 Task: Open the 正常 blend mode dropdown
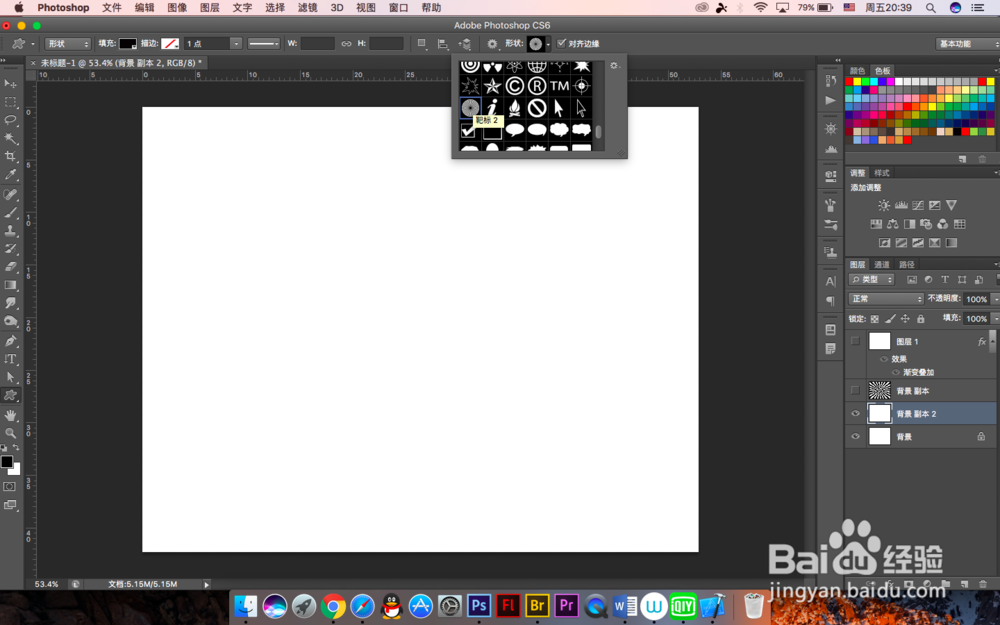[x=886, y=298]
